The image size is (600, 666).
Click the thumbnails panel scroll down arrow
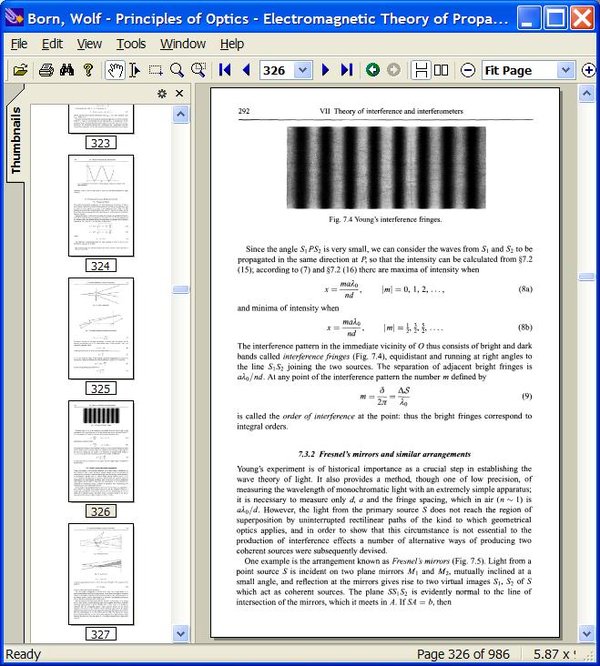coord(180,634)
